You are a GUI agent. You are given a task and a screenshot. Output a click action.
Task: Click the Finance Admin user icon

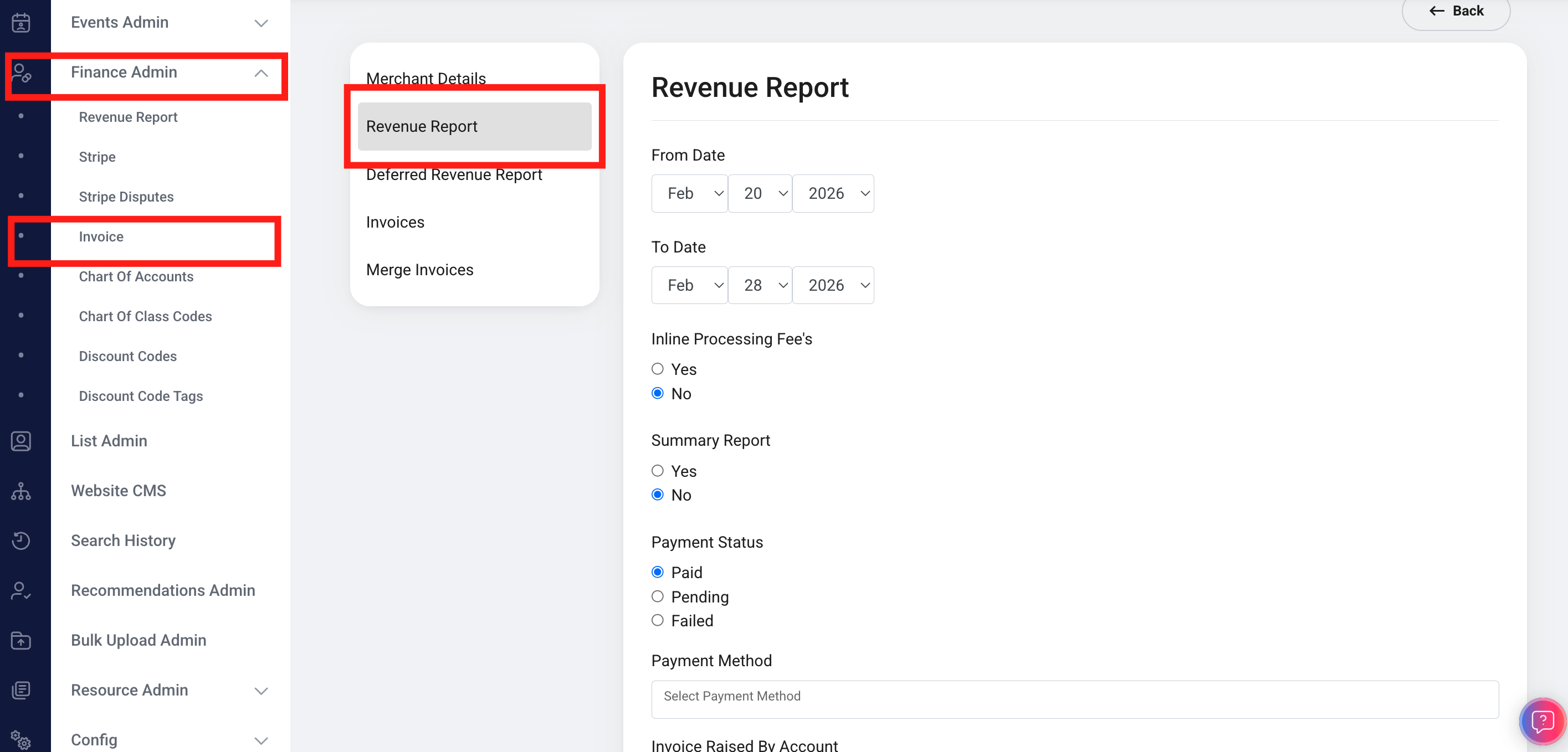pos(21,73)
